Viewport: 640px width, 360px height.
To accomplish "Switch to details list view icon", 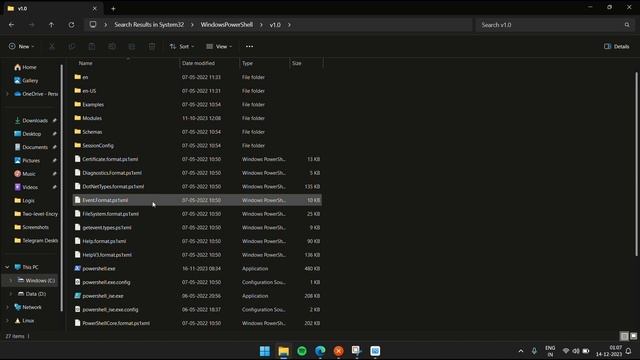I will pos(624,336).
